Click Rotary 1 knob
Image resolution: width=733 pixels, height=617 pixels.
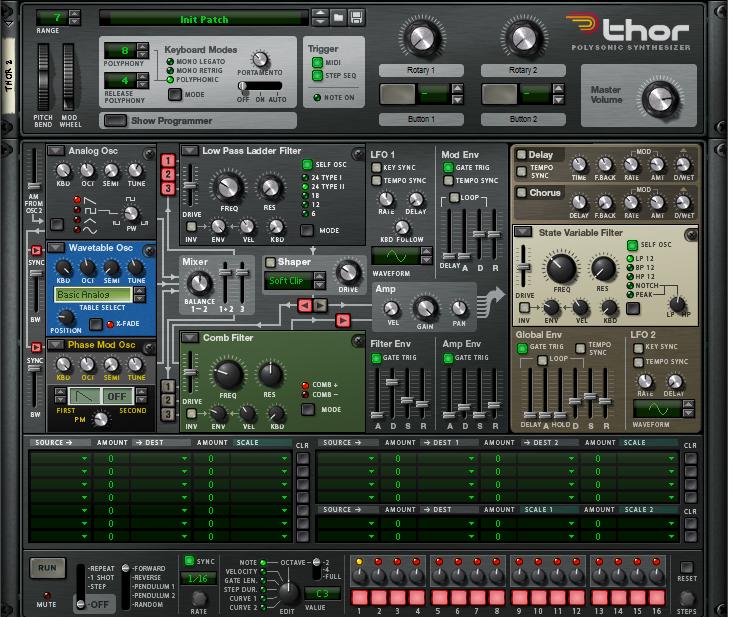[421, 38]
